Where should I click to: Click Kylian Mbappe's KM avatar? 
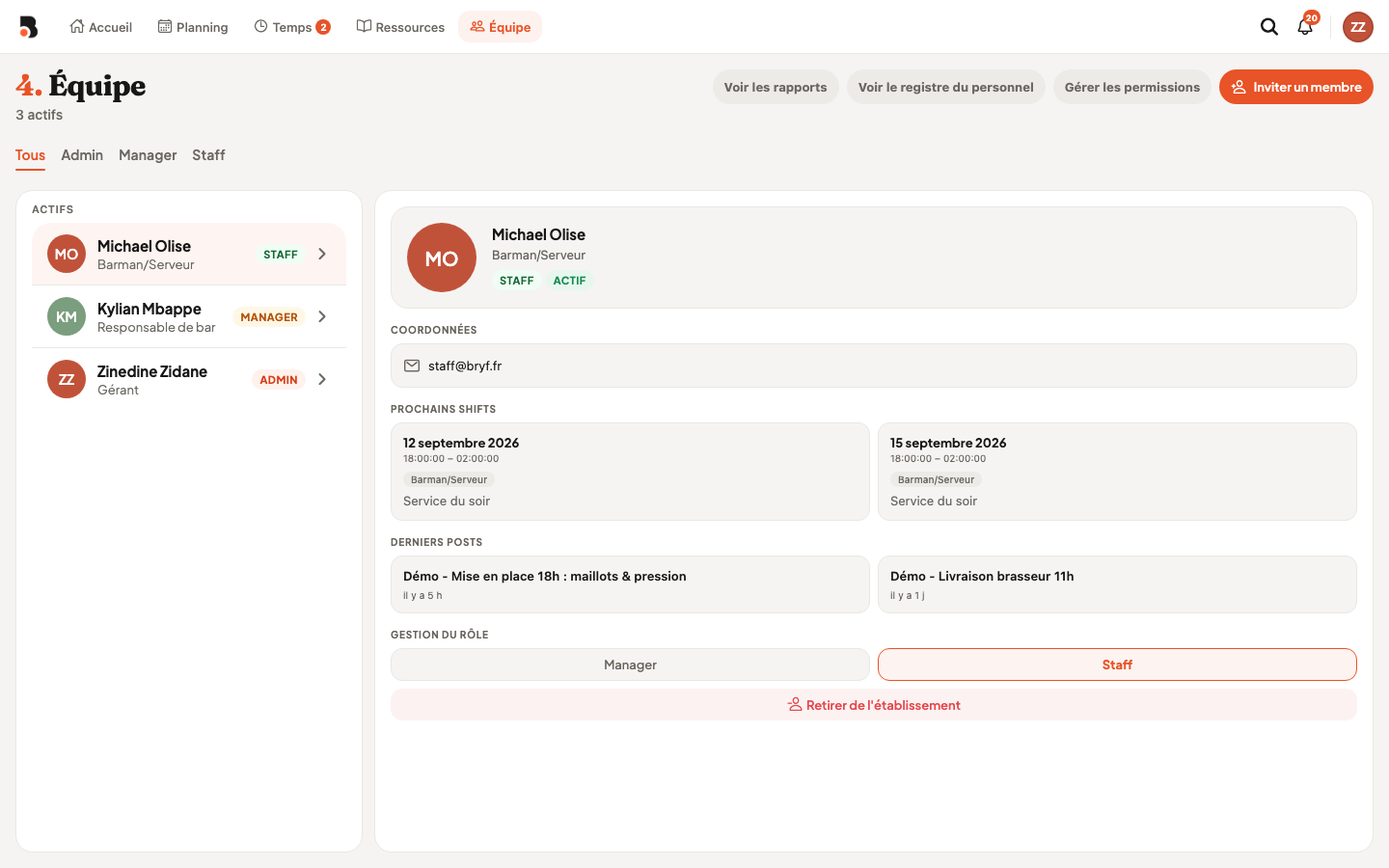[x=67, y=316]
